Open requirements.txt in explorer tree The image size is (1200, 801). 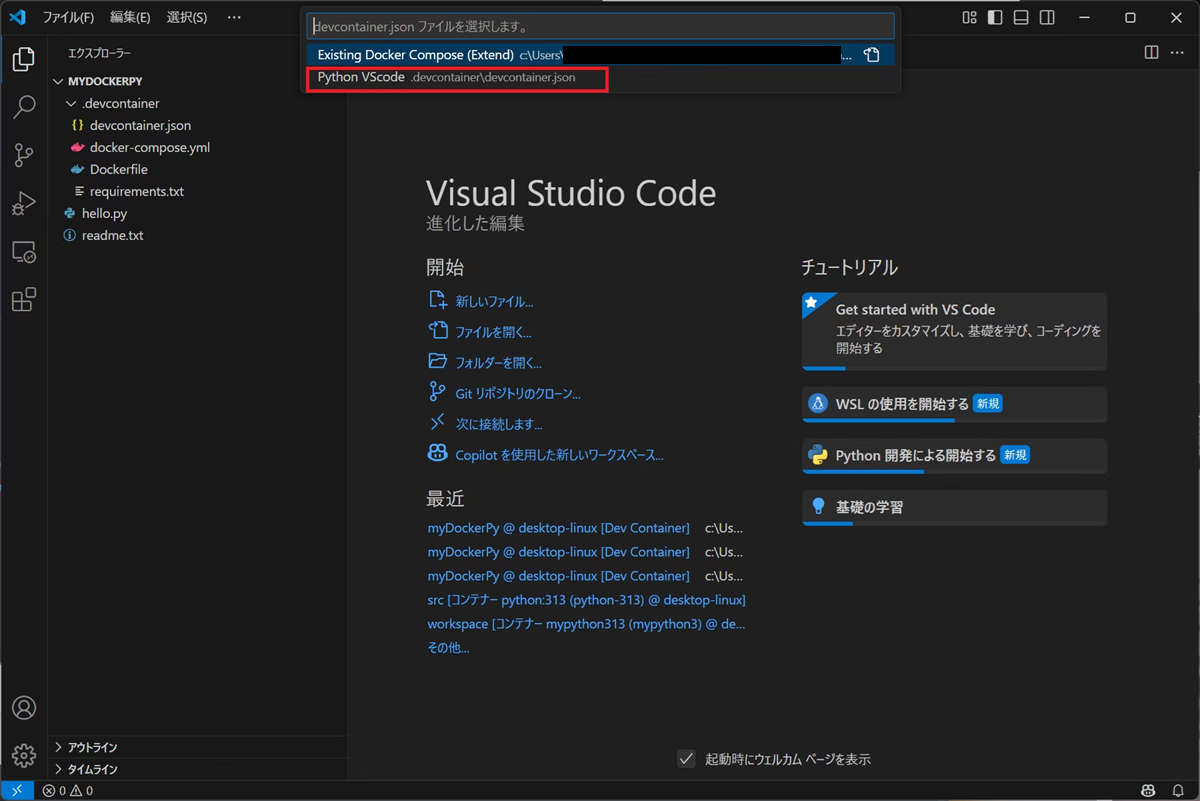[137, 192]
